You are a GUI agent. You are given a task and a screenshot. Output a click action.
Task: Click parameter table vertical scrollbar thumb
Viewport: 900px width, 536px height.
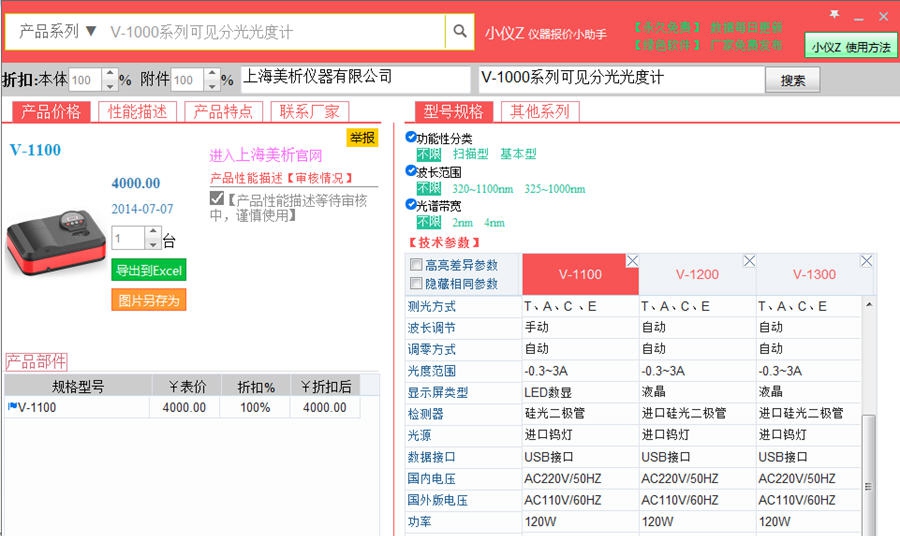(869, 474)
